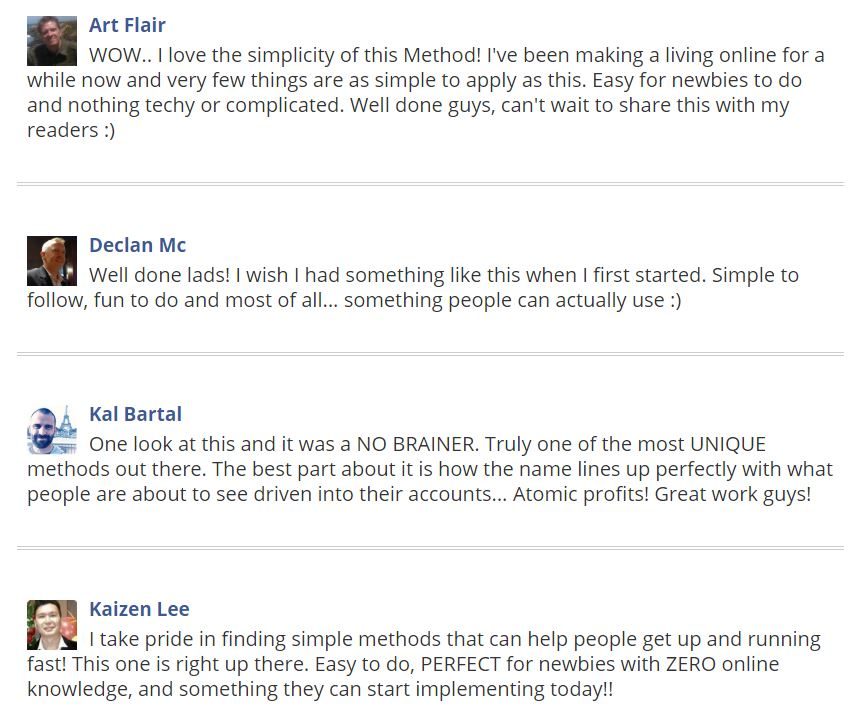Click the Kal Bartal name link

135,414
